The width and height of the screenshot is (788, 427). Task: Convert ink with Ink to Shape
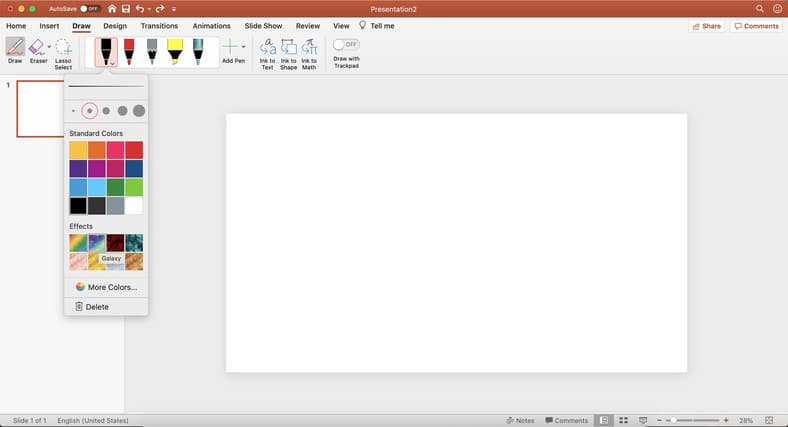click(x=288, y=54)
